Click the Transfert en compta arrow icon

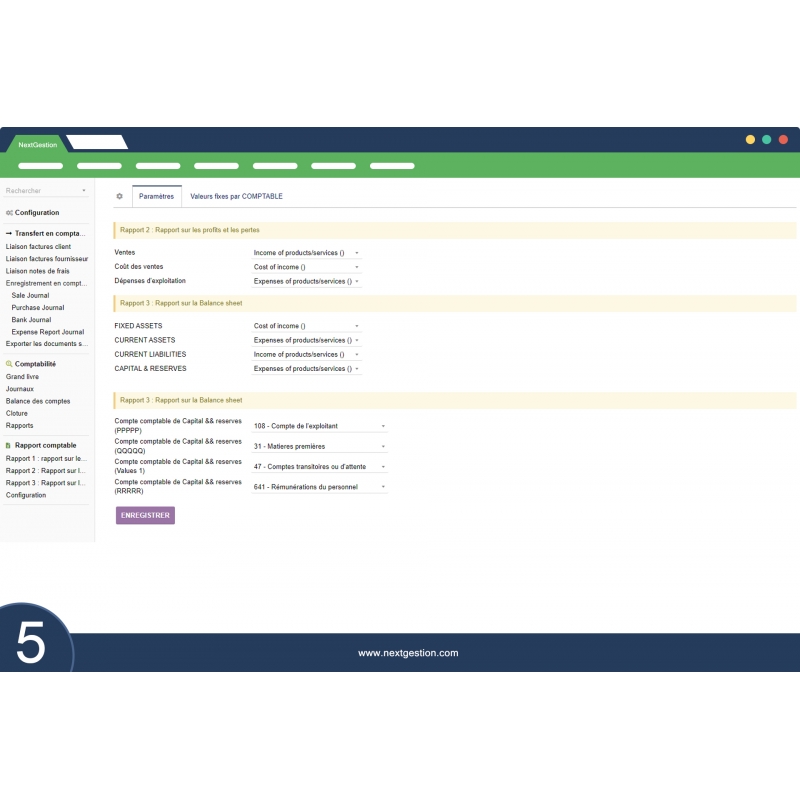click(9, 233)
